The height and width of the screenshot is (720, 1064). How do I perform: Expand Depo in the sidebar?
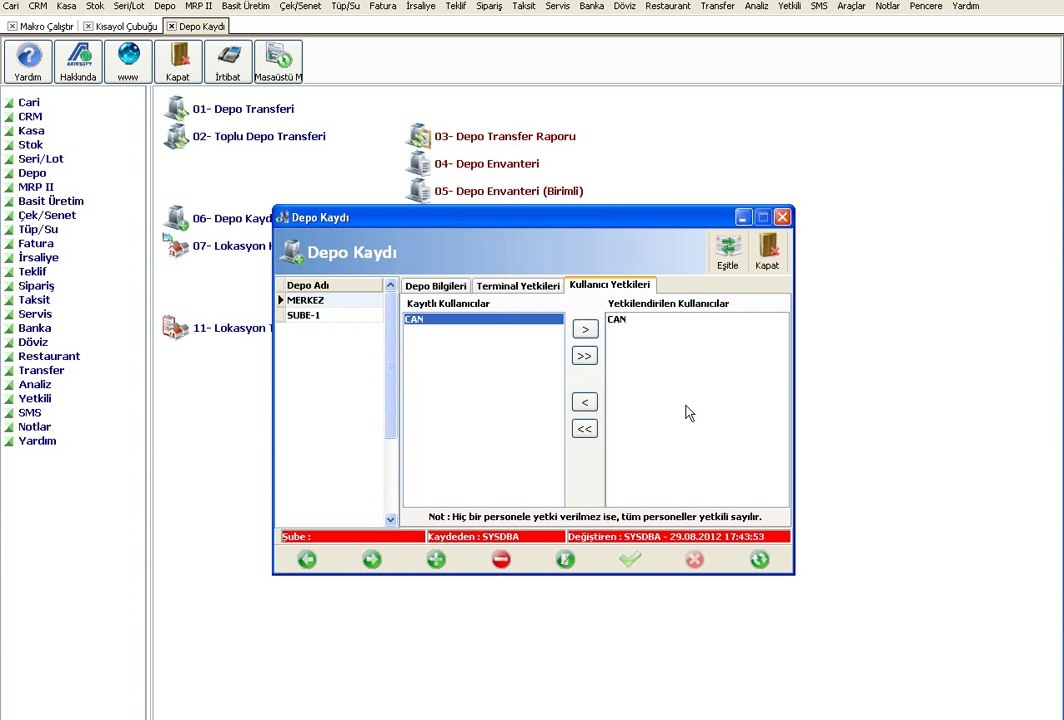point(32,173)
